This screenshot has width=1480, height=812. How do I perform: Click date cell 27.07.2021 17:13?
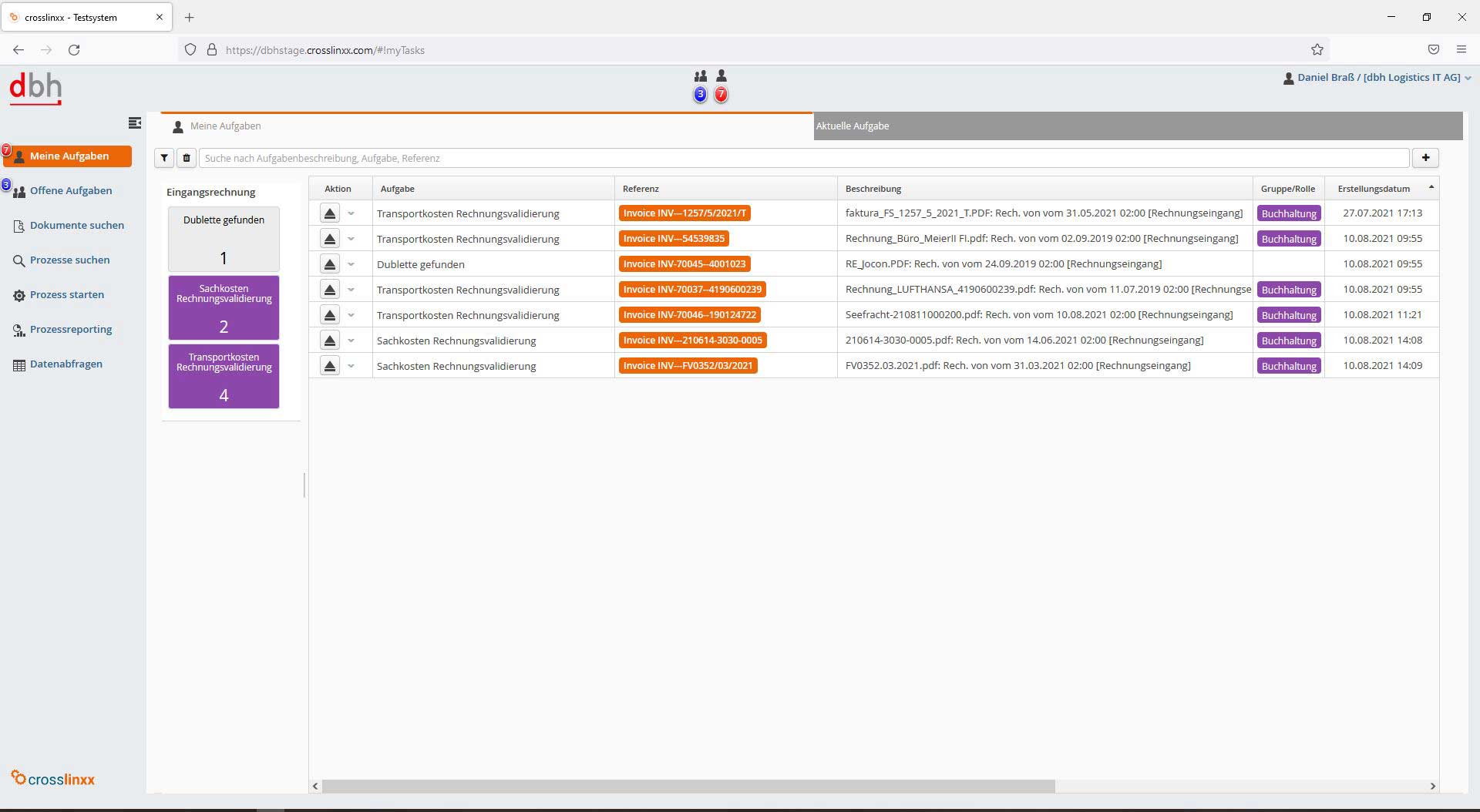click(1382, 213)
